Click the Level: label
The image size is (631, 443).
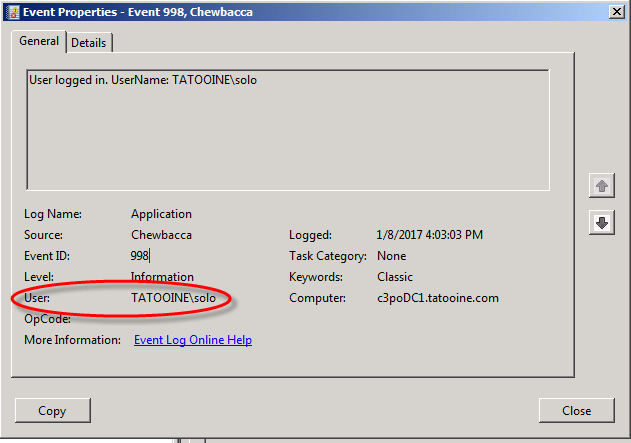[39, 277]
